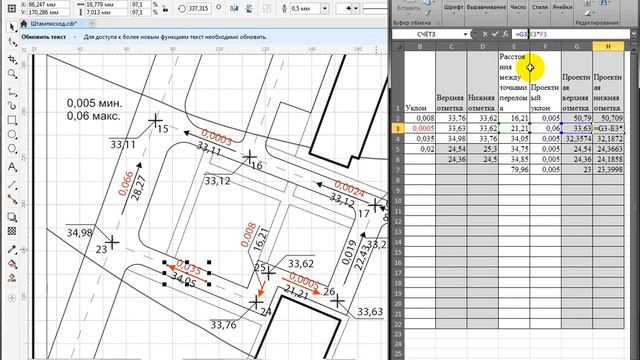The width and height of the screenshot is (640, 360).
Task: Choose the Ellipse tool
Action: coord(12,135)
